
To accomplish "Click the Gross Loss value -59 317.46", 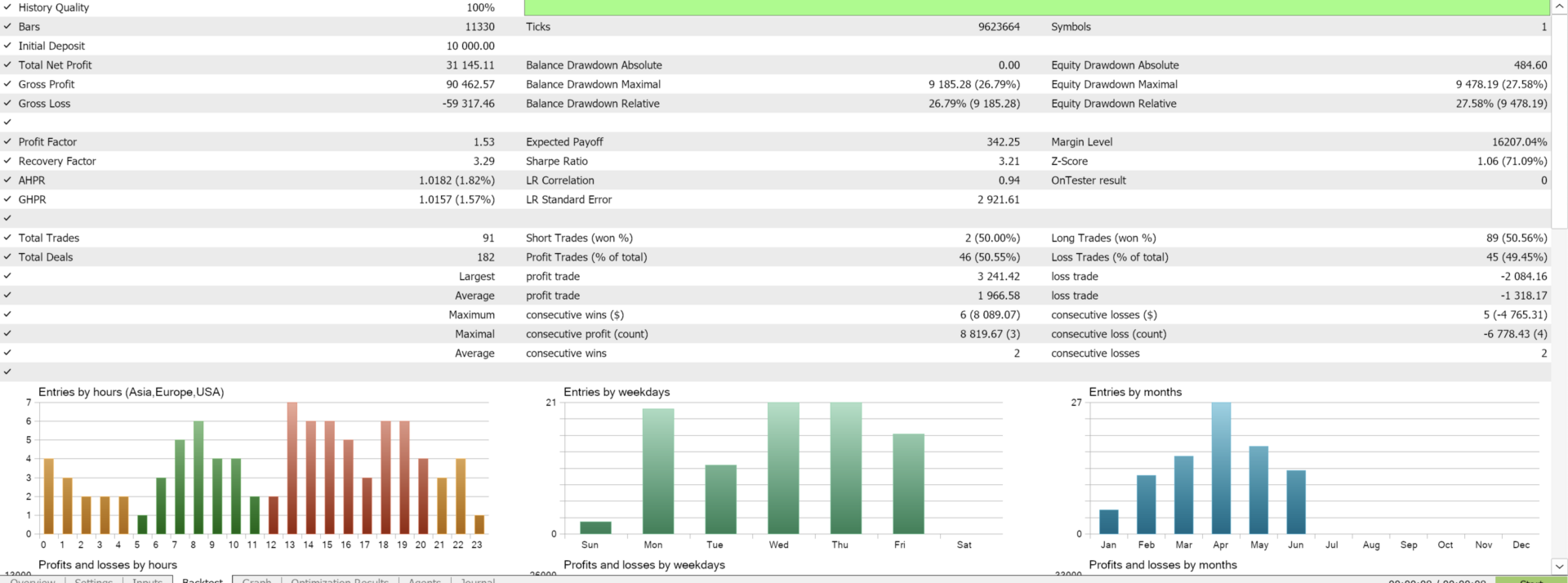I will click(x=469, y=103).
